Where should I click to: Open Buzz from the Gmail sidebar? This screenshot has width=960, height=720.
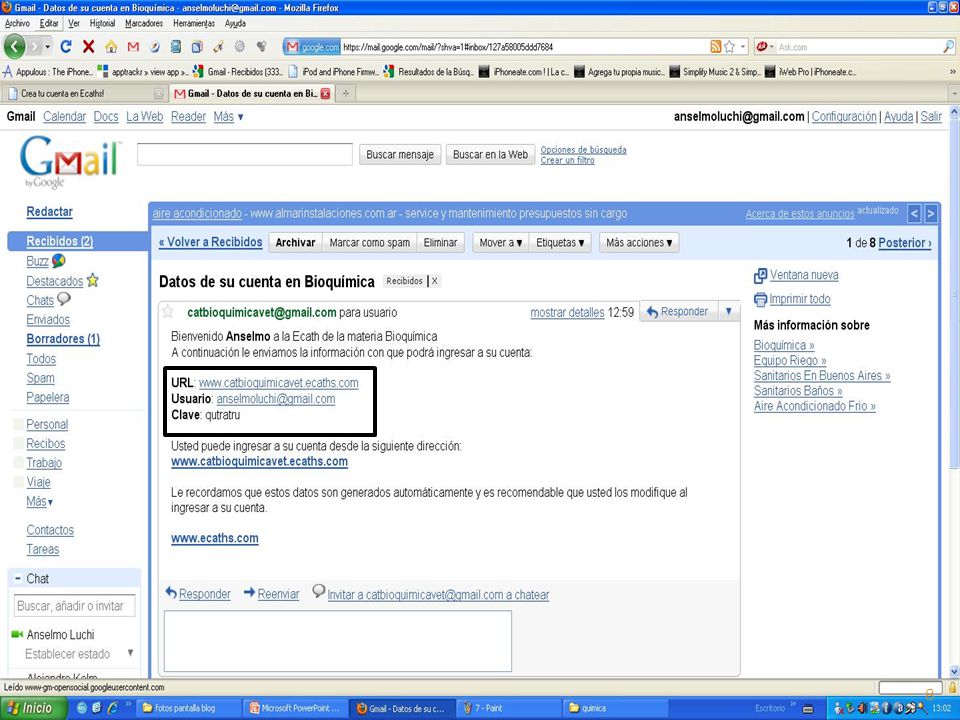[37, 261]
